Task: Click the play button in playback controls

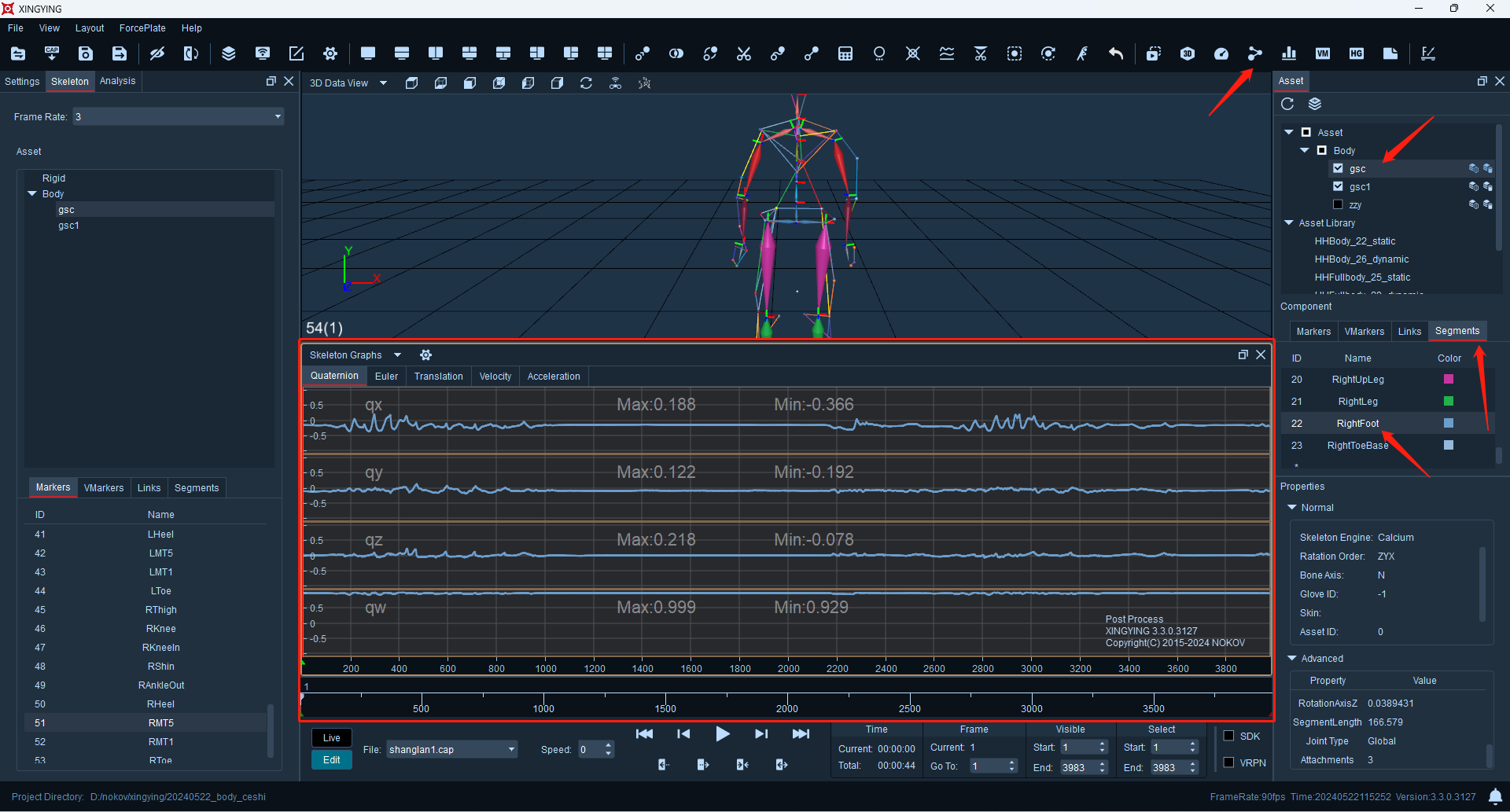Action: point(723,734)
